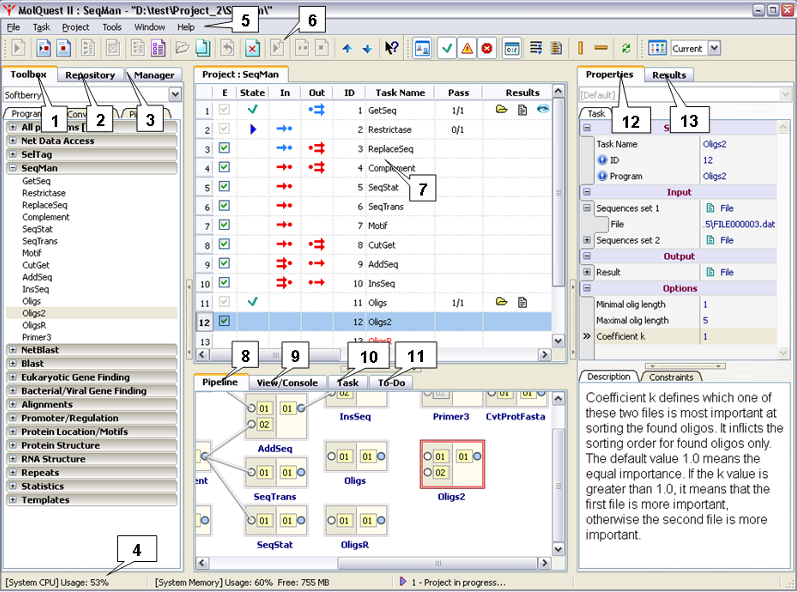Screen dimensions: 797x592
Task: Click the stop task icon with red square
Action: click(x=64, y=48)
